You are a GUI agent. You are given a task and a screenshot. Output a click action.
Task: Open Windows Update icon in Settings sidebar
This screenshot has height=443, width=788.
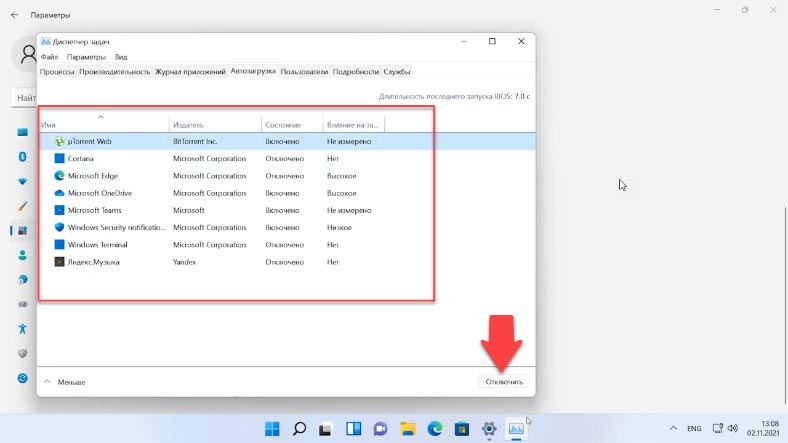tap(22, 378)
